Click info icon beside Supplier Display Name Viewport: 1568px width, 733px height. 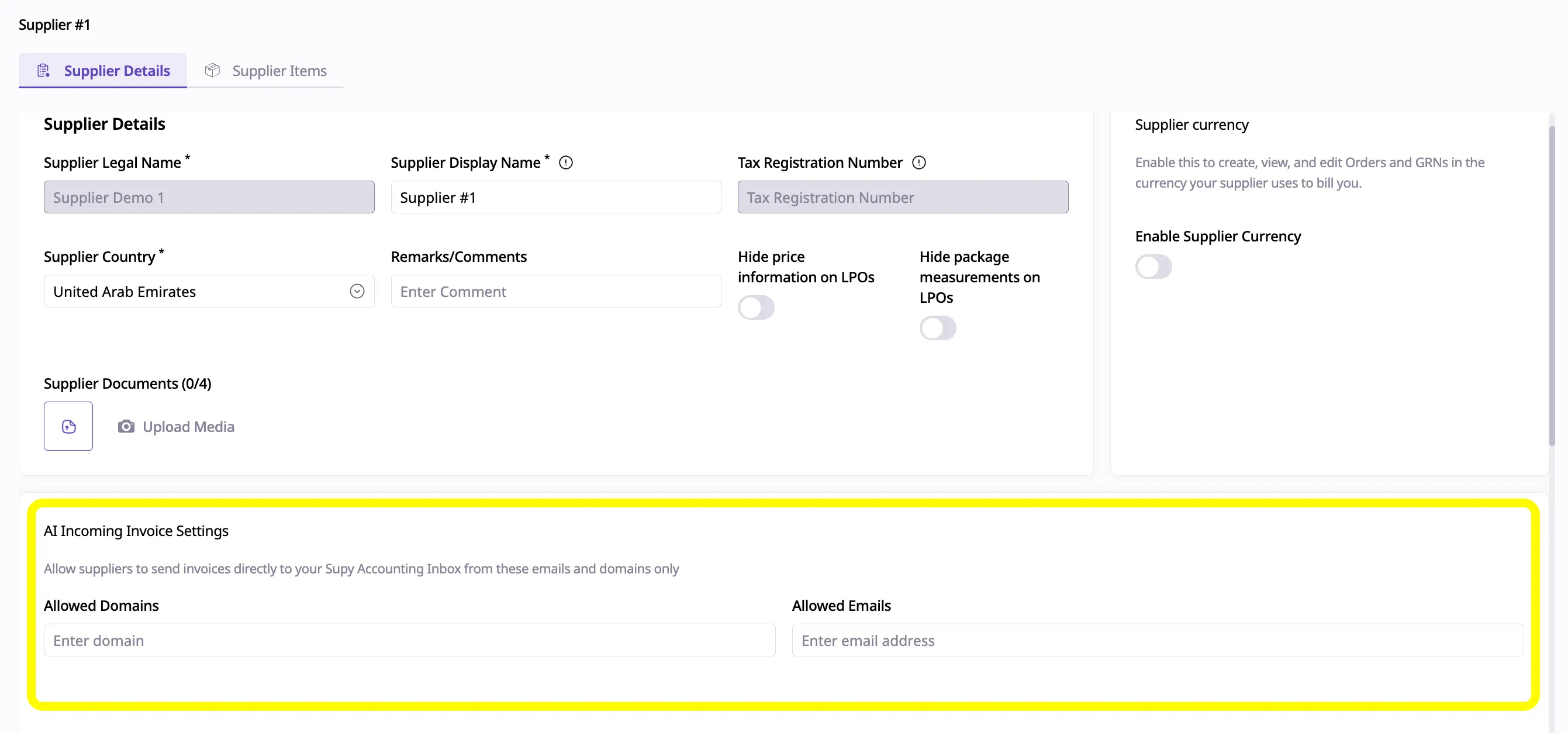565,162
